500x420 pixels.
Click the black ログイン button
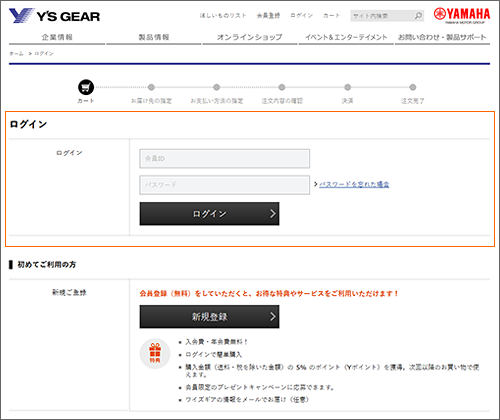tap(209, 214)
